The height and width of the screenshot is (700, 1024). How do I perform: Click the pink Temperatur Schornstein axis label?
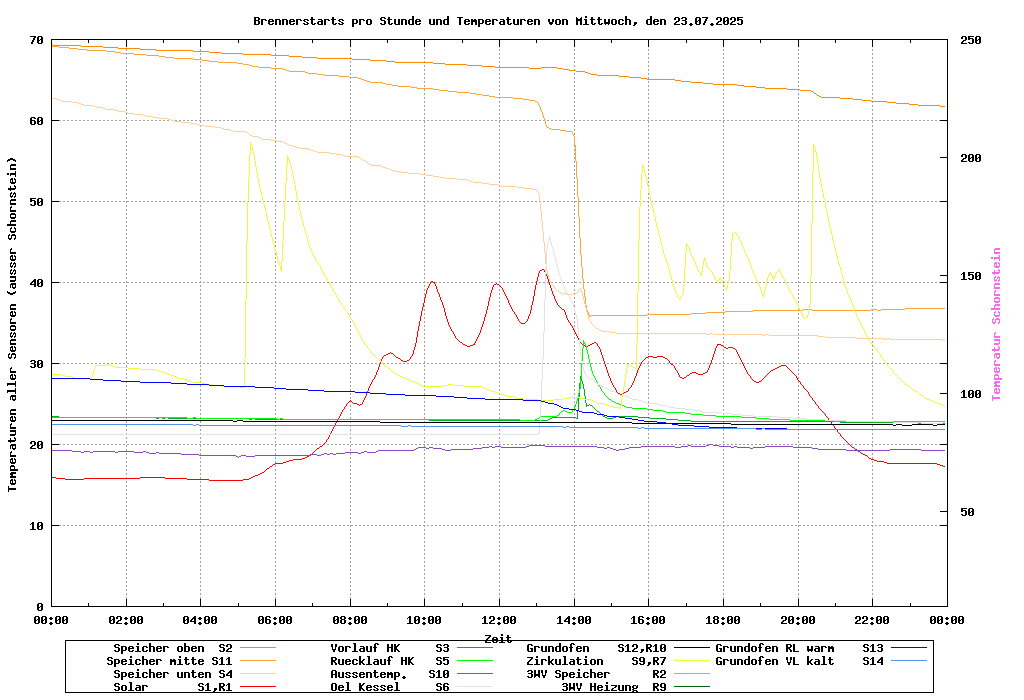[x=996, y=324]
